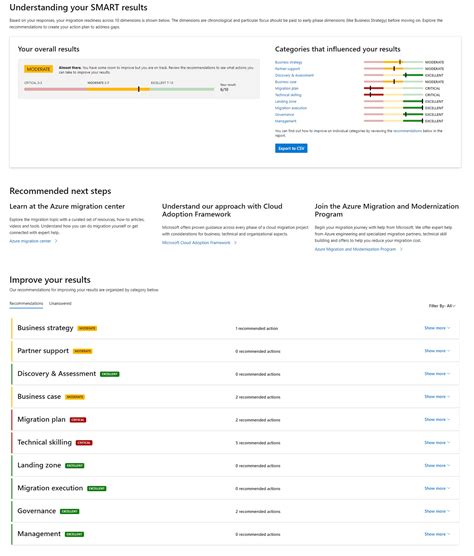Viewport: 474px width, 556px height.
Task: Click the Migration execution row title
Action: (50, 488)
